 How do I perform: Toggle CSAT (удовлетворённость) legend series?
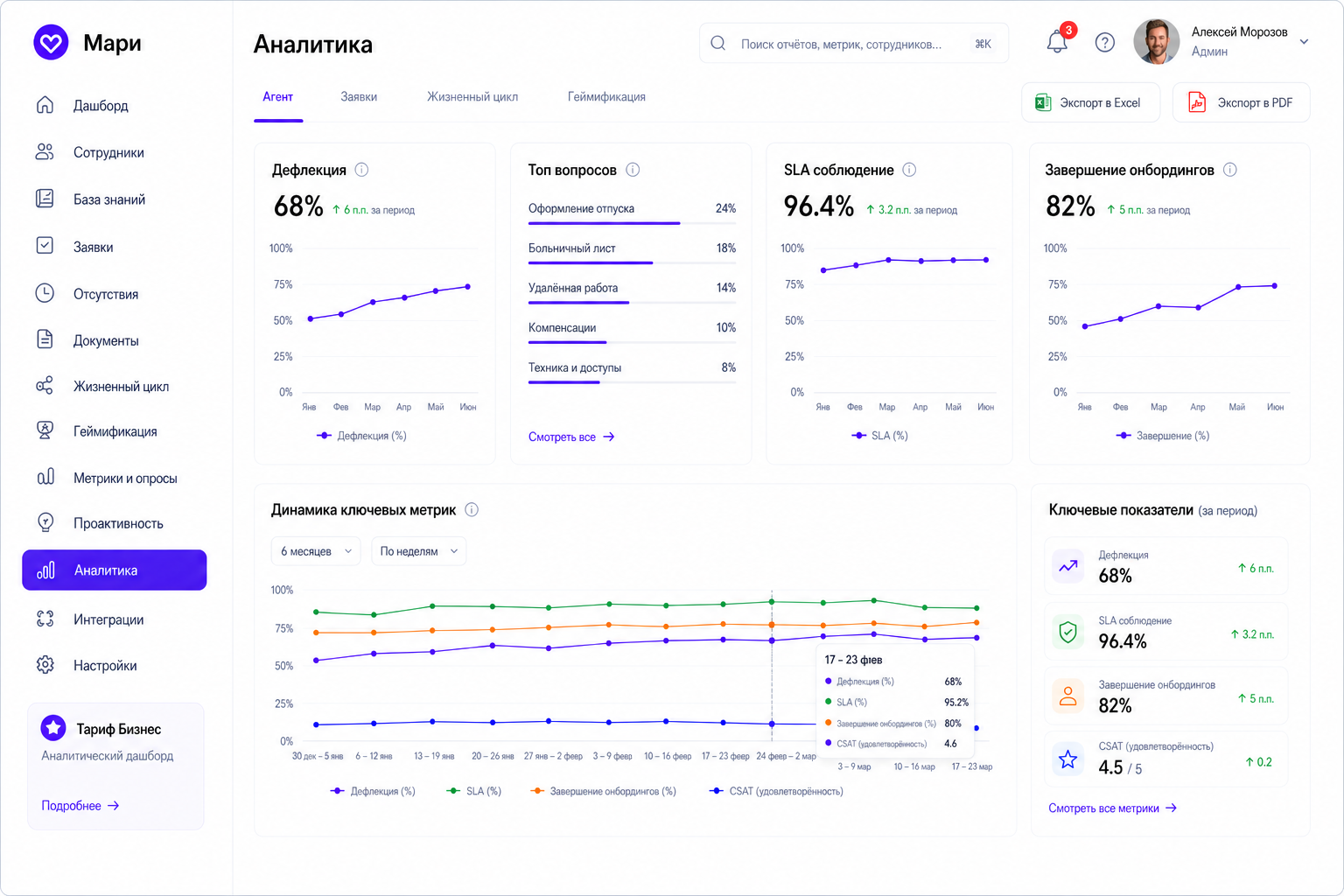(x=776, y=791)
